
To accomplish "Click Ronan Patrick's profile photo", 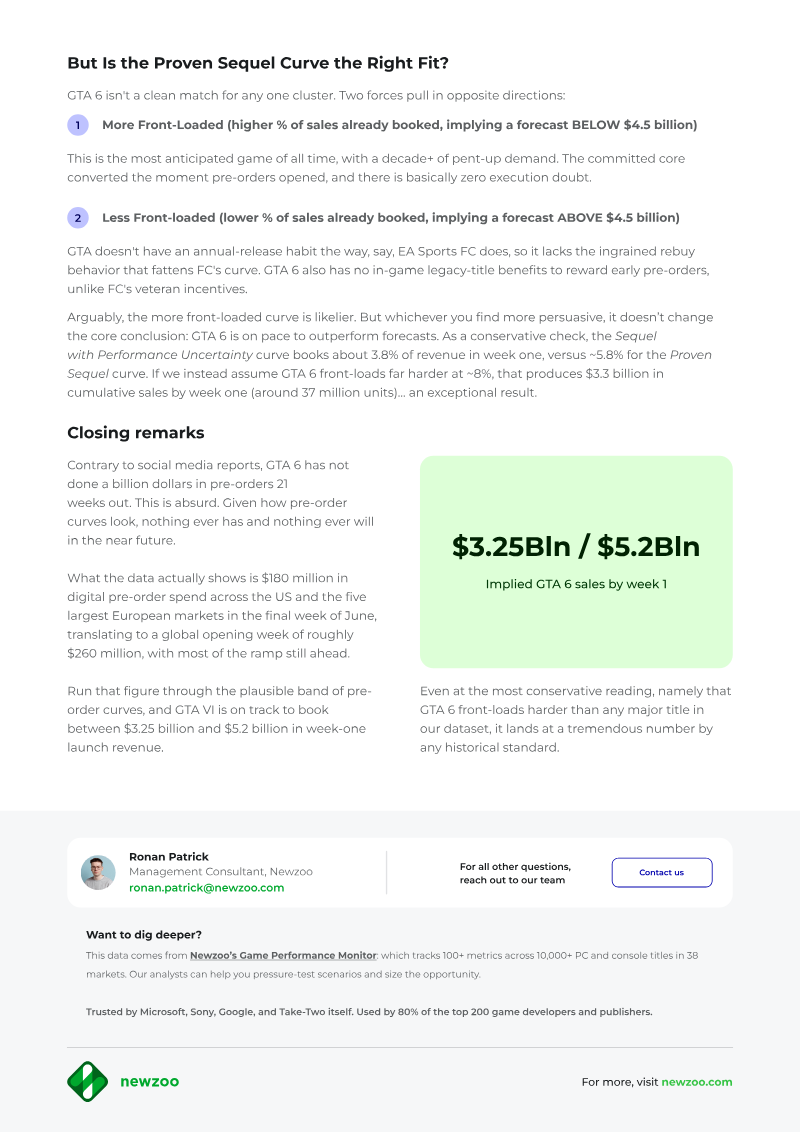I will click(x=98, y=873).
